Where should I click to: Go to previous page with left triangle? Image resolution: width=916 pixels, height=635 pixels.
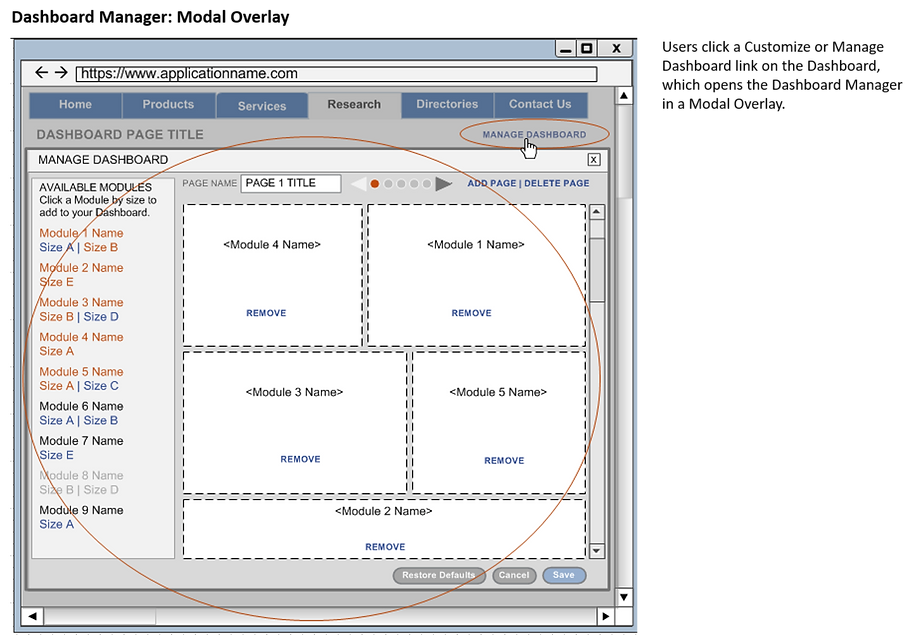click(359, 184)
